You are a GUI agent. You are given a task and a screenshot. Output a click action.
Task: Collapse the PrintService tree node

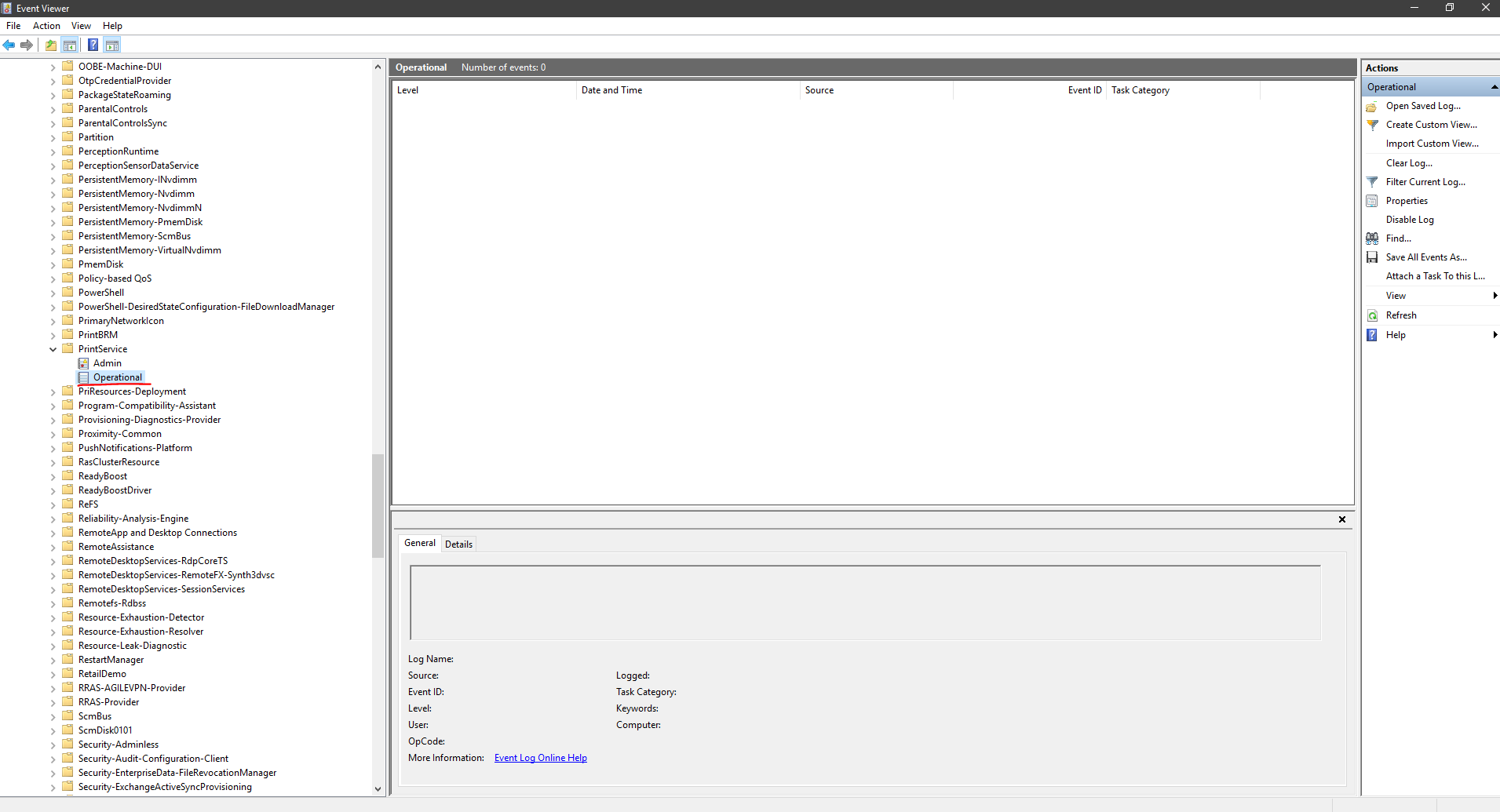(x=53, y=349)
